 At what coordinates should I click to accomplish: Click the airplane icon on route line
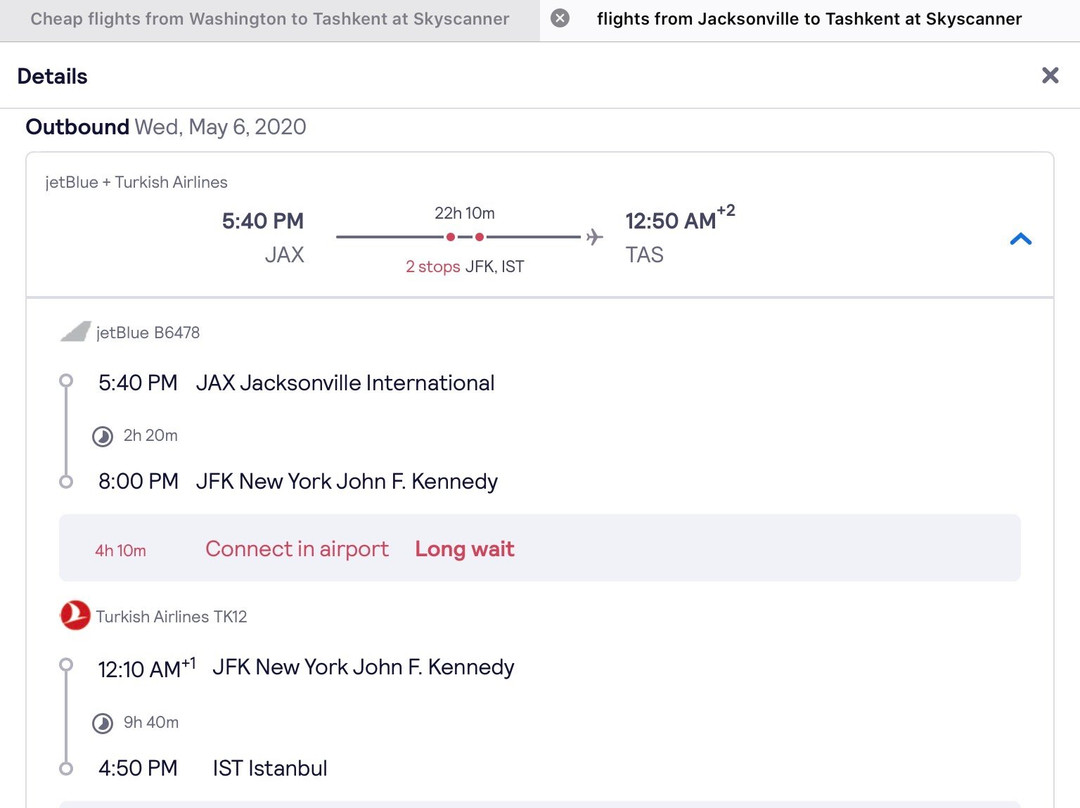(x=595, y=237)
